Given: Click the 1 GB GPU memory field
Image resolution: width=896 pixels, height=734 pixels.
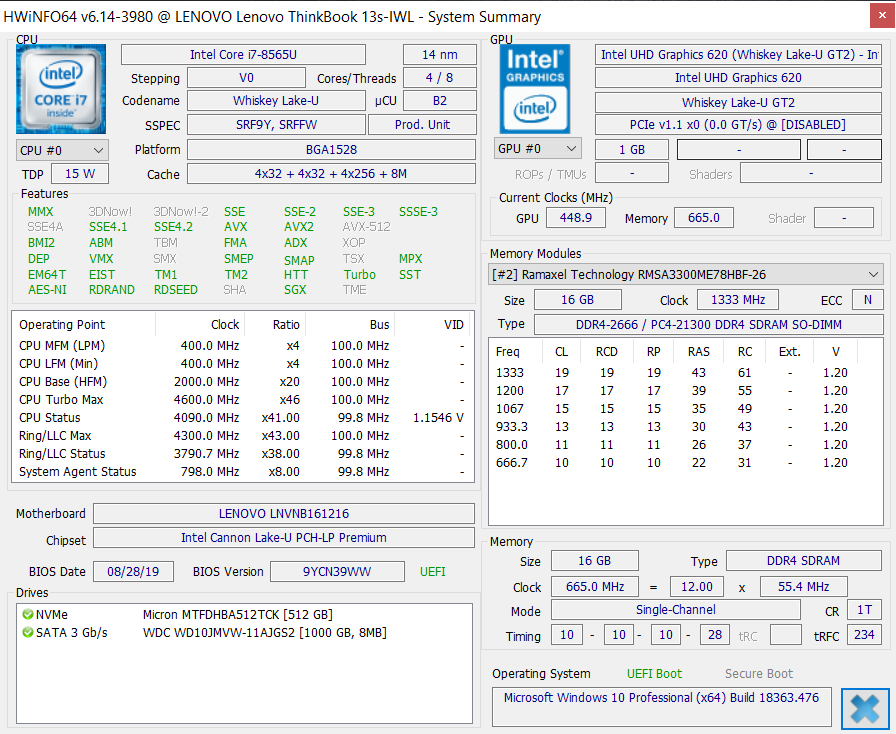Looking at the screenshot, I should coord(631,150).
